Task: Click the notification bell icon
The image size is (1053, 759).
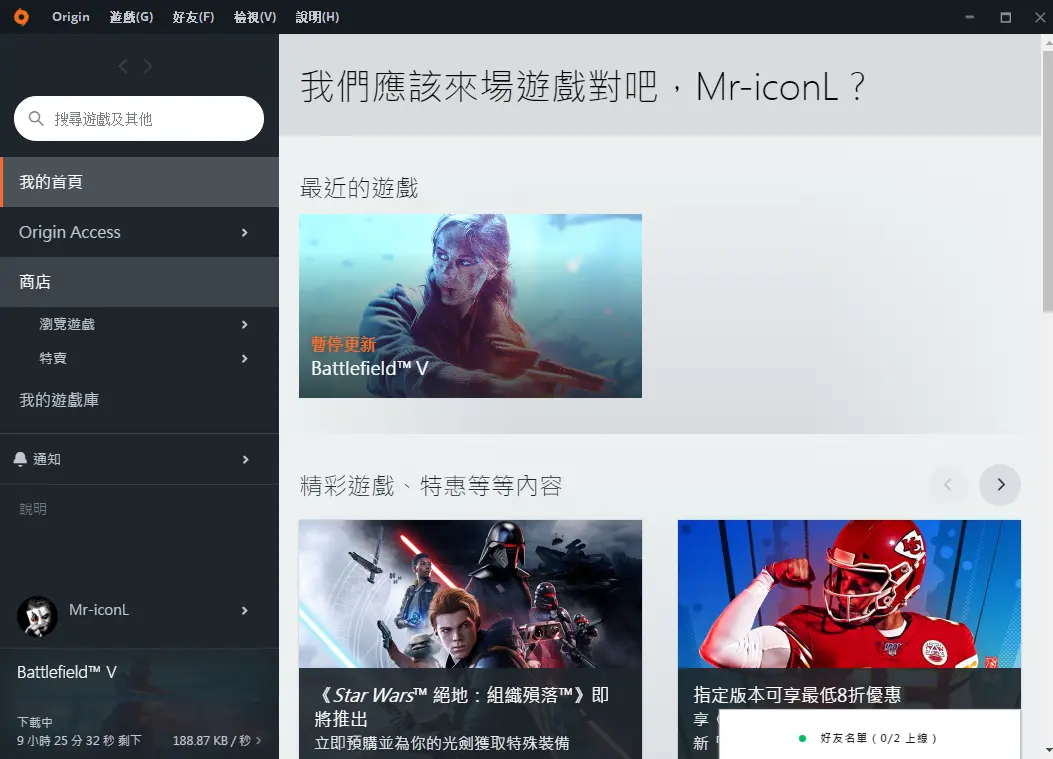Action: pyautogui.click(x=20, y=459)
